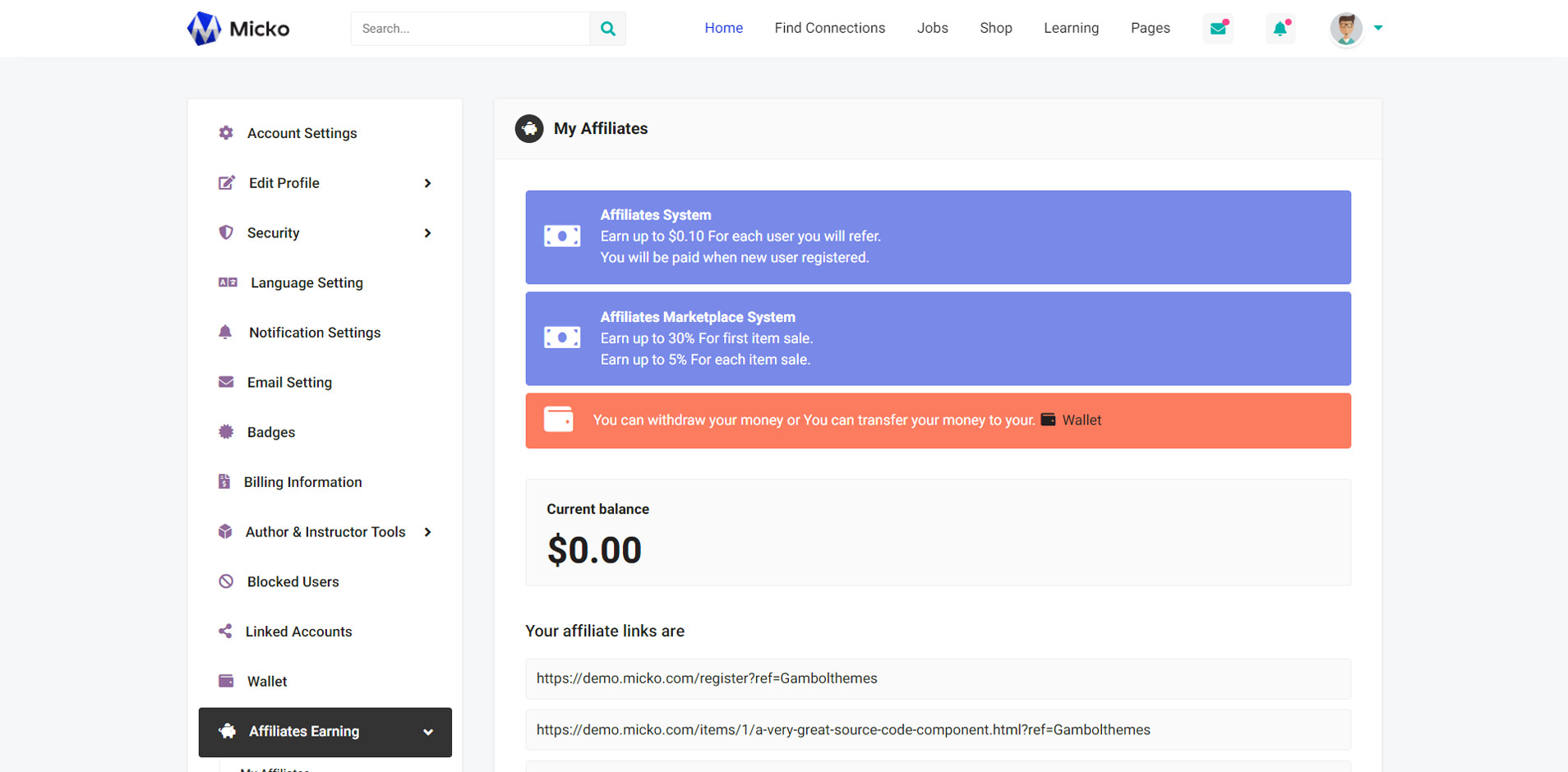Open the Jobs menu item
Screen dimensions: 1568x772
(x=932, y=28)
